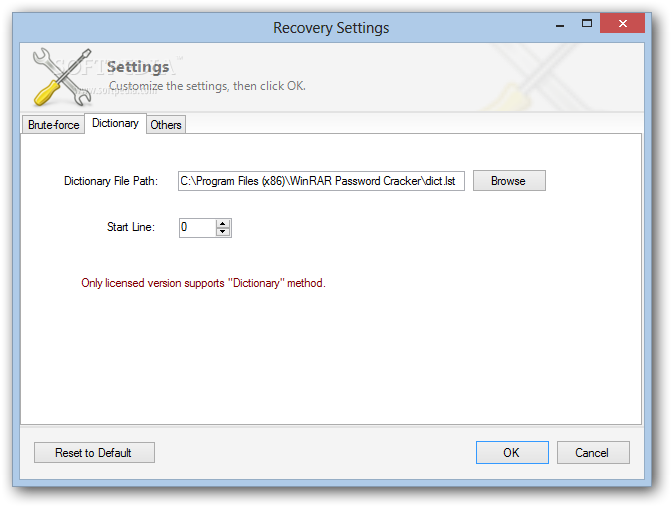Click the licensed version Dictionary method notice
This screenshot has width=672, height=507.
coord(203,283)
